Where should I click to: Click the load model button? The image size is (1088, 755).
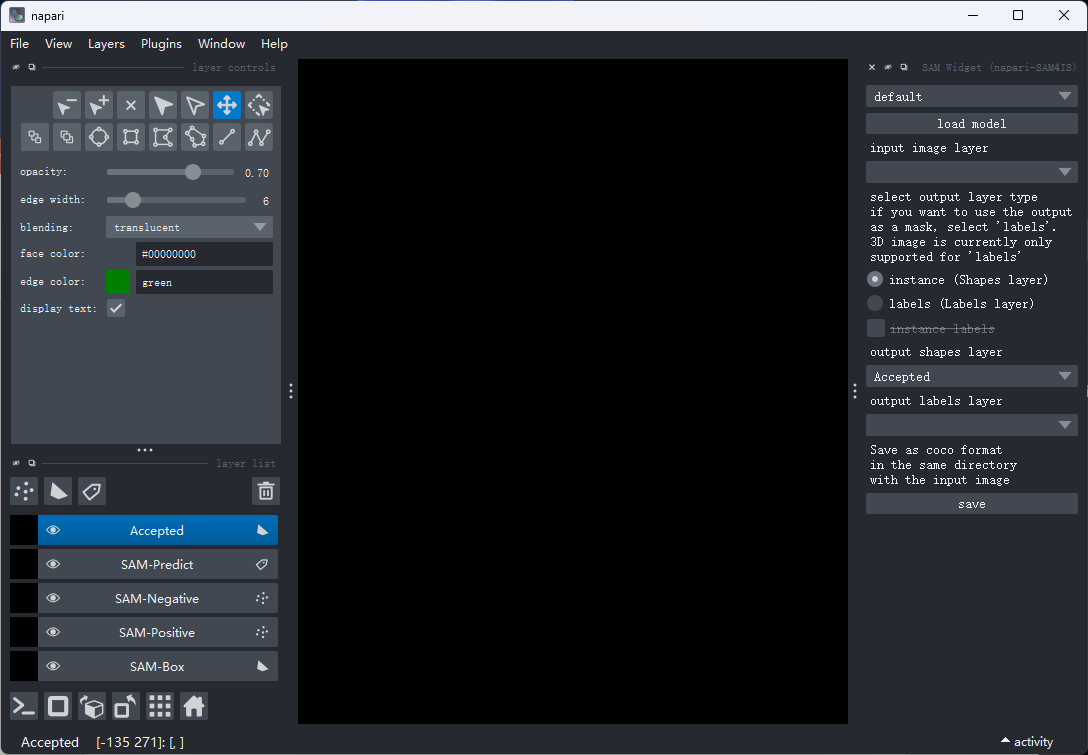click(971, 124)
